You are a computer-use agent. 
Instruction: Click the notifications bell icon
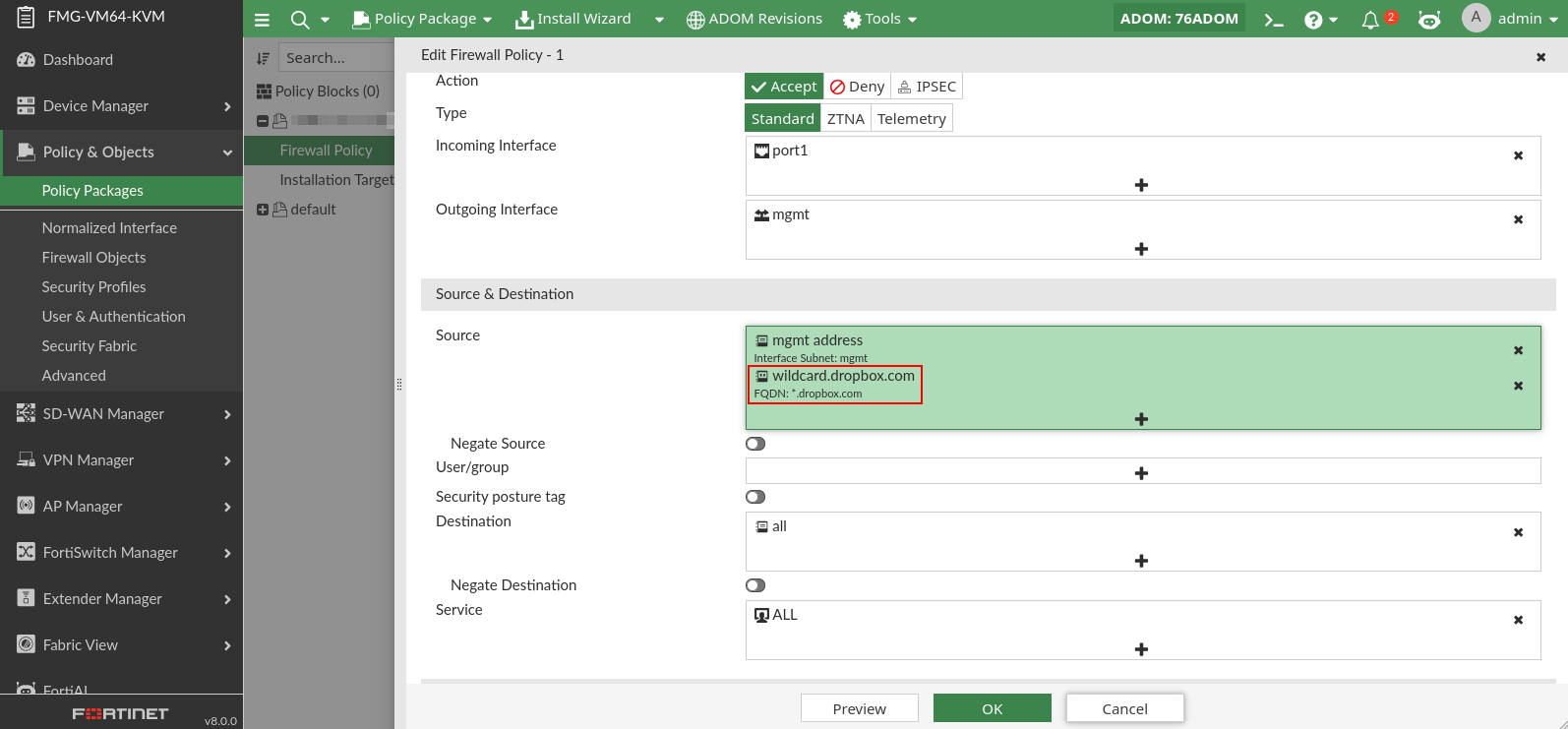tap(1370, 20)
